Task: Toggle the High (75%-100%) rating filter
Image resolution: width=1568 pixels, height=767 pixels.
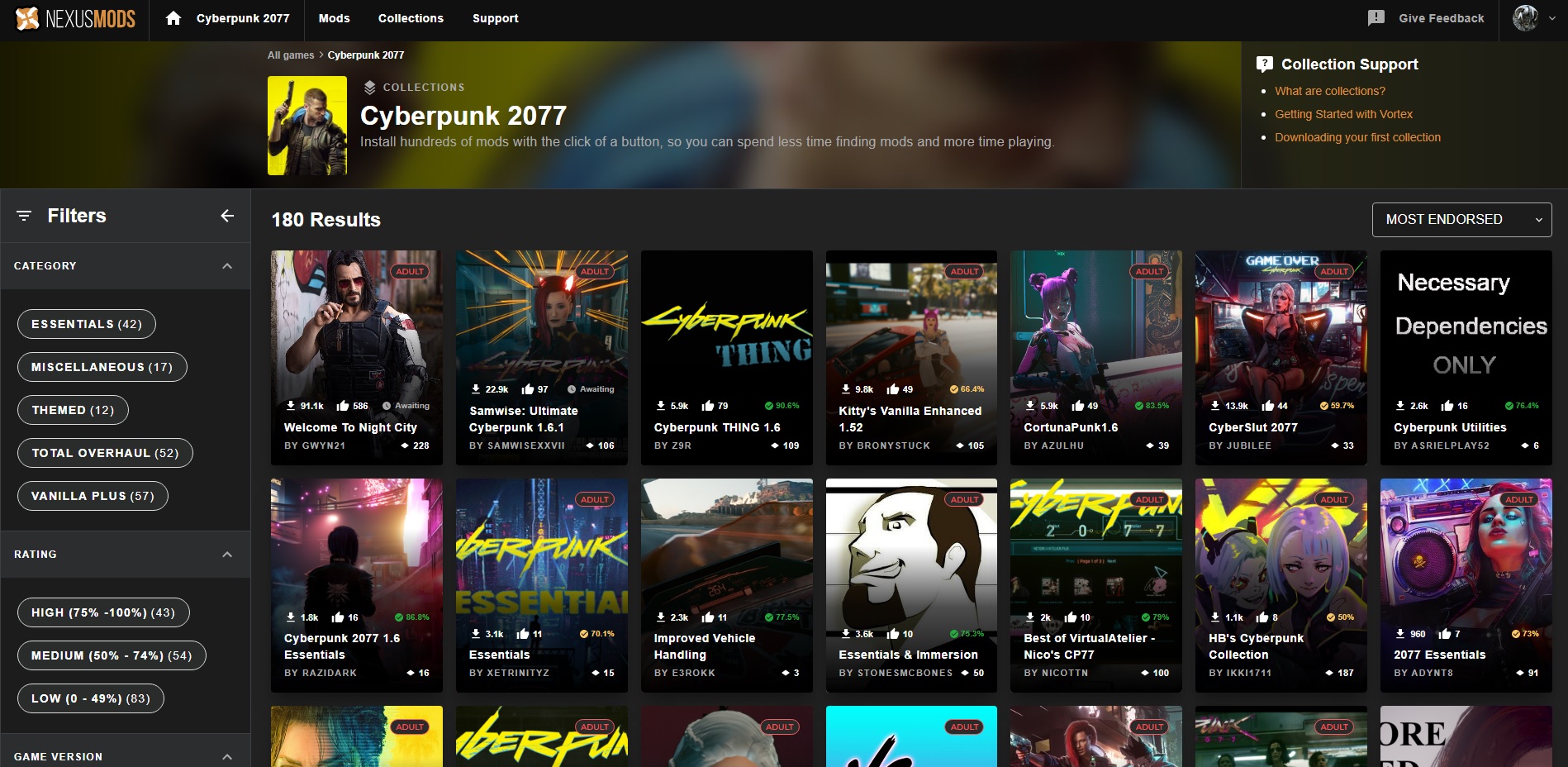Action: pyautogui.click(x=103, y=612)
